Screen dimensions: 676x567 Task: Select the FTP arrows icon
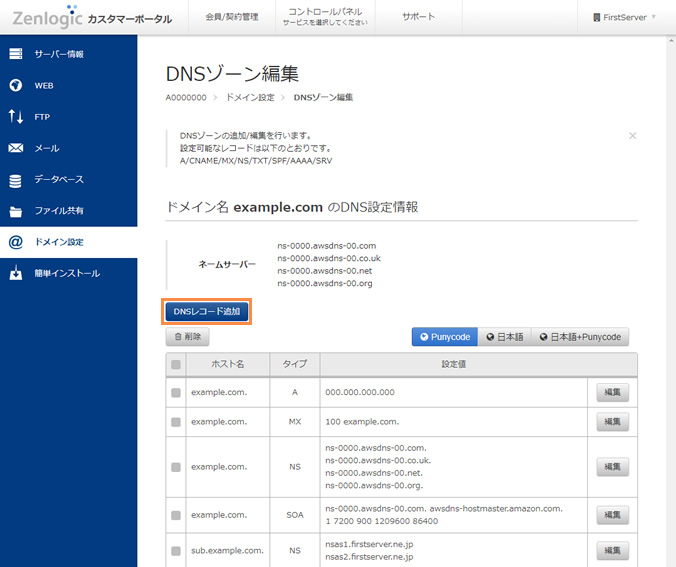[16, 117]
